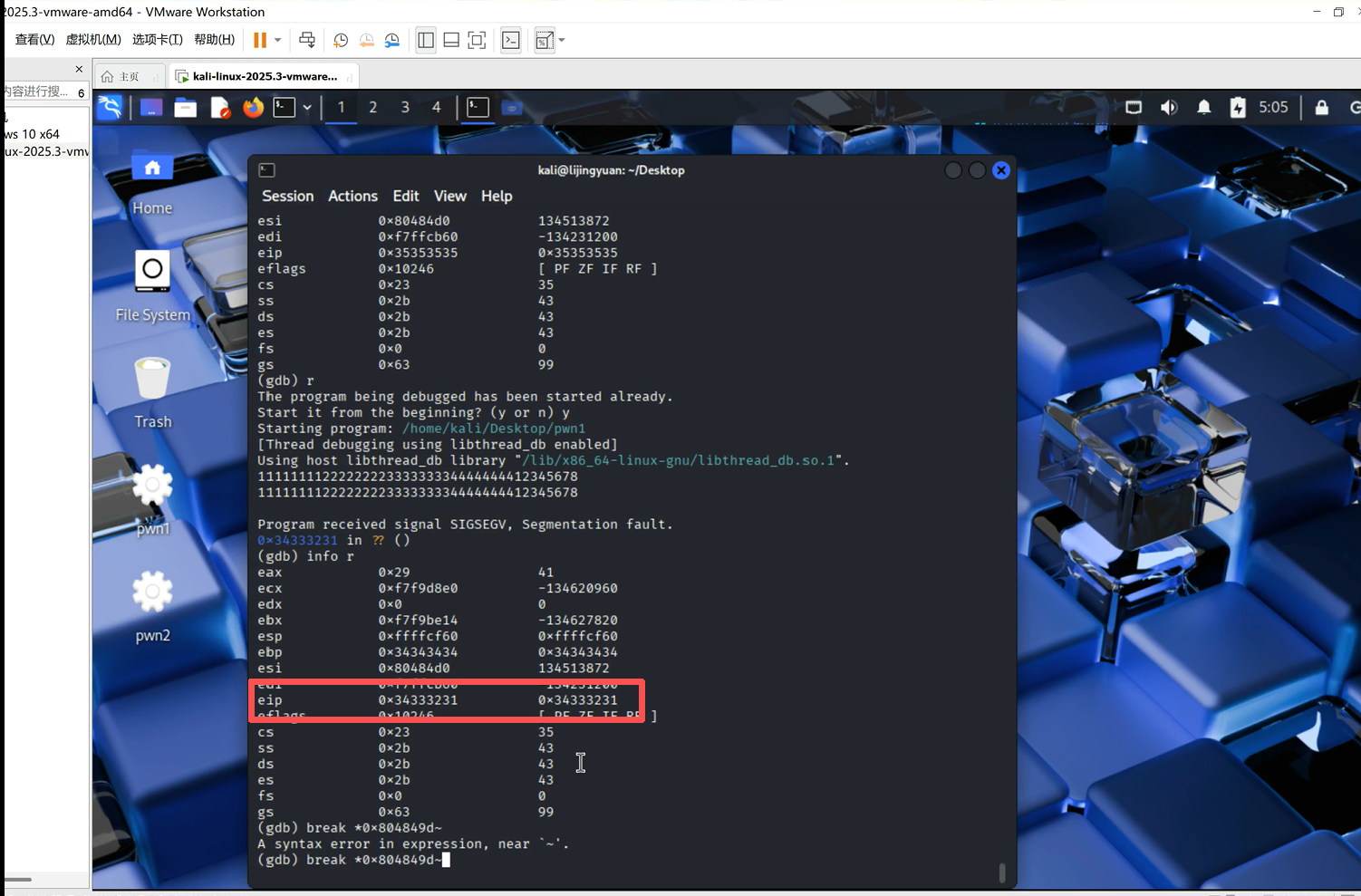Open the 选项卡(T) menu
Viewport: 1361px width, 896px height.
coord(158,40)
